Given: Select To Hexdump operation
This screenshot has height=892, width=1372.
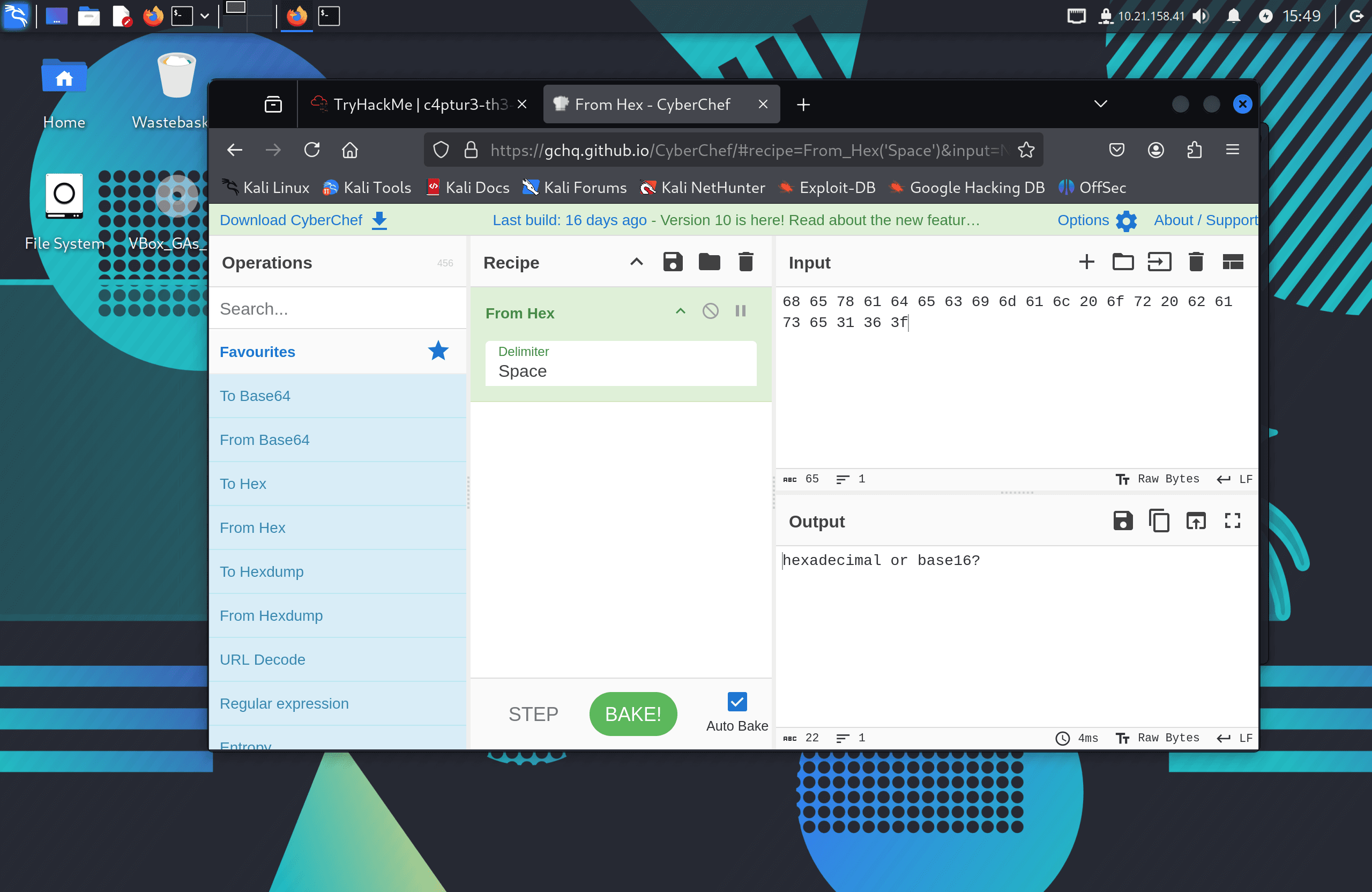Looking at the screenshot, I should tap(337, 571).
